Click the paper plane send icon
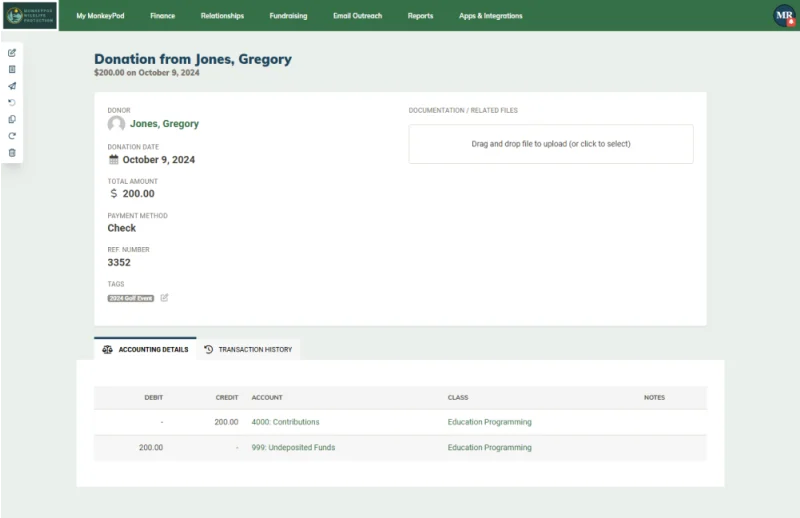The width and height of the screenshot is (800, 518). point(12,86)
